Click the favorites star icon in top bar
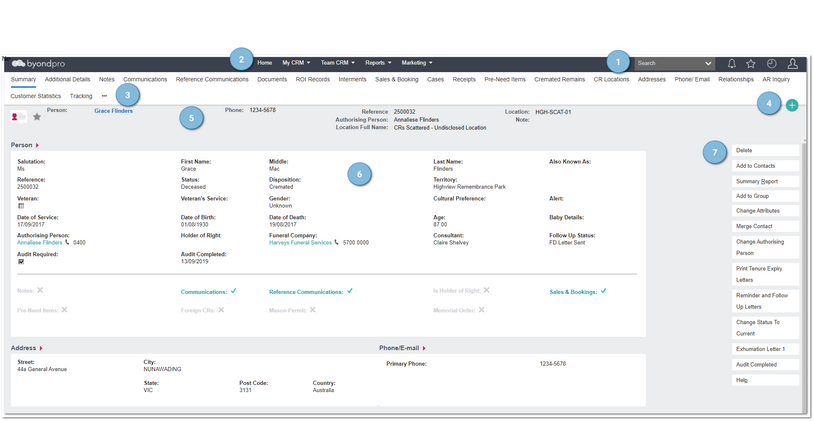 751,63
